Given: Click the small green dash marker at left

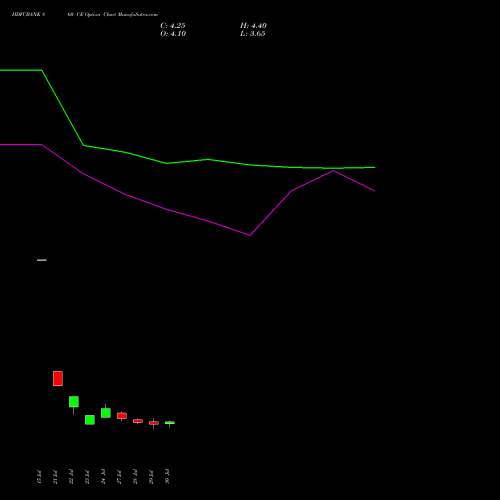Looking at the screenshot, I should [x=42, y=260].
